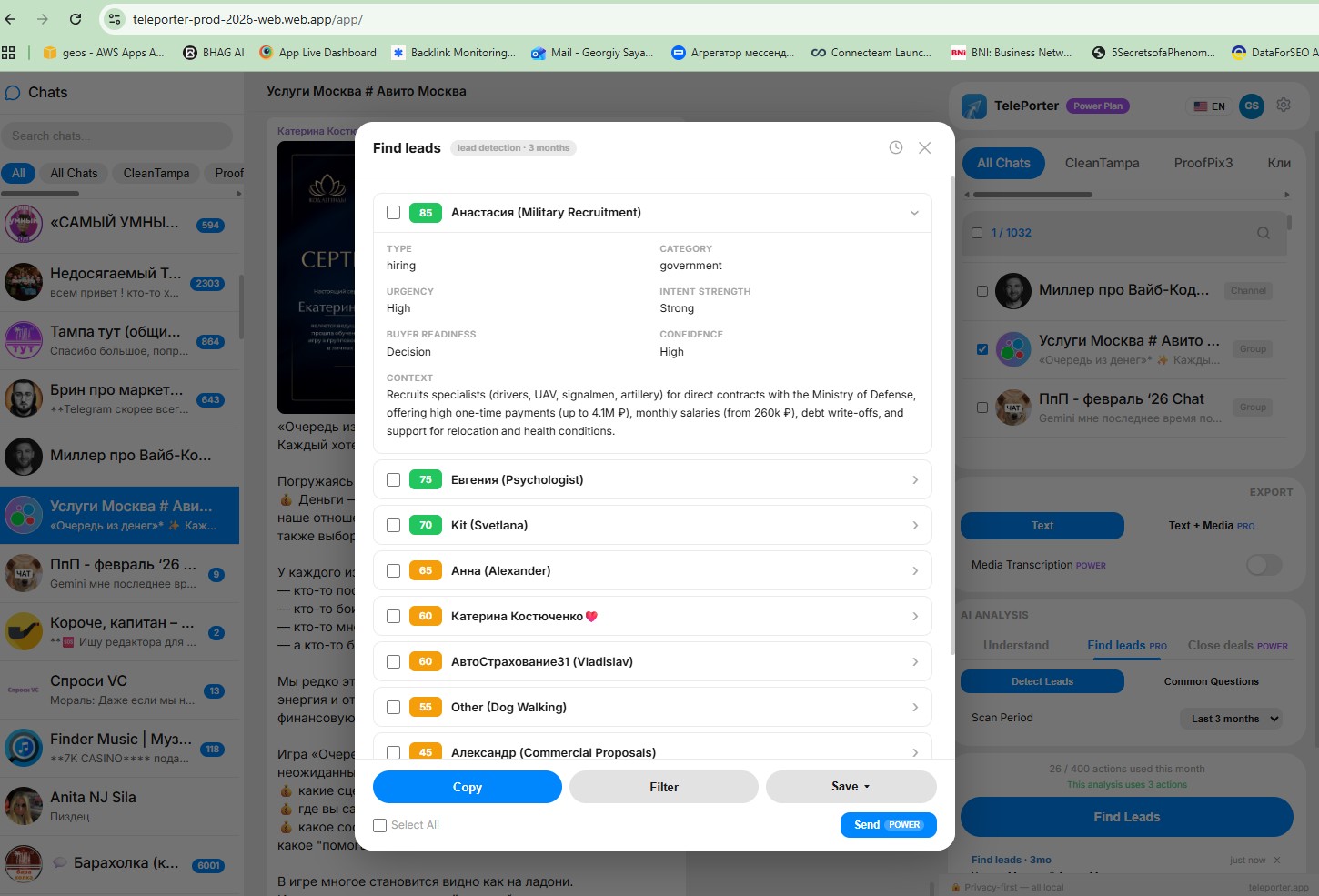
Task: Dismiss the 'Find leads · 3mo' entry with X
Action: pos(1277,859)
